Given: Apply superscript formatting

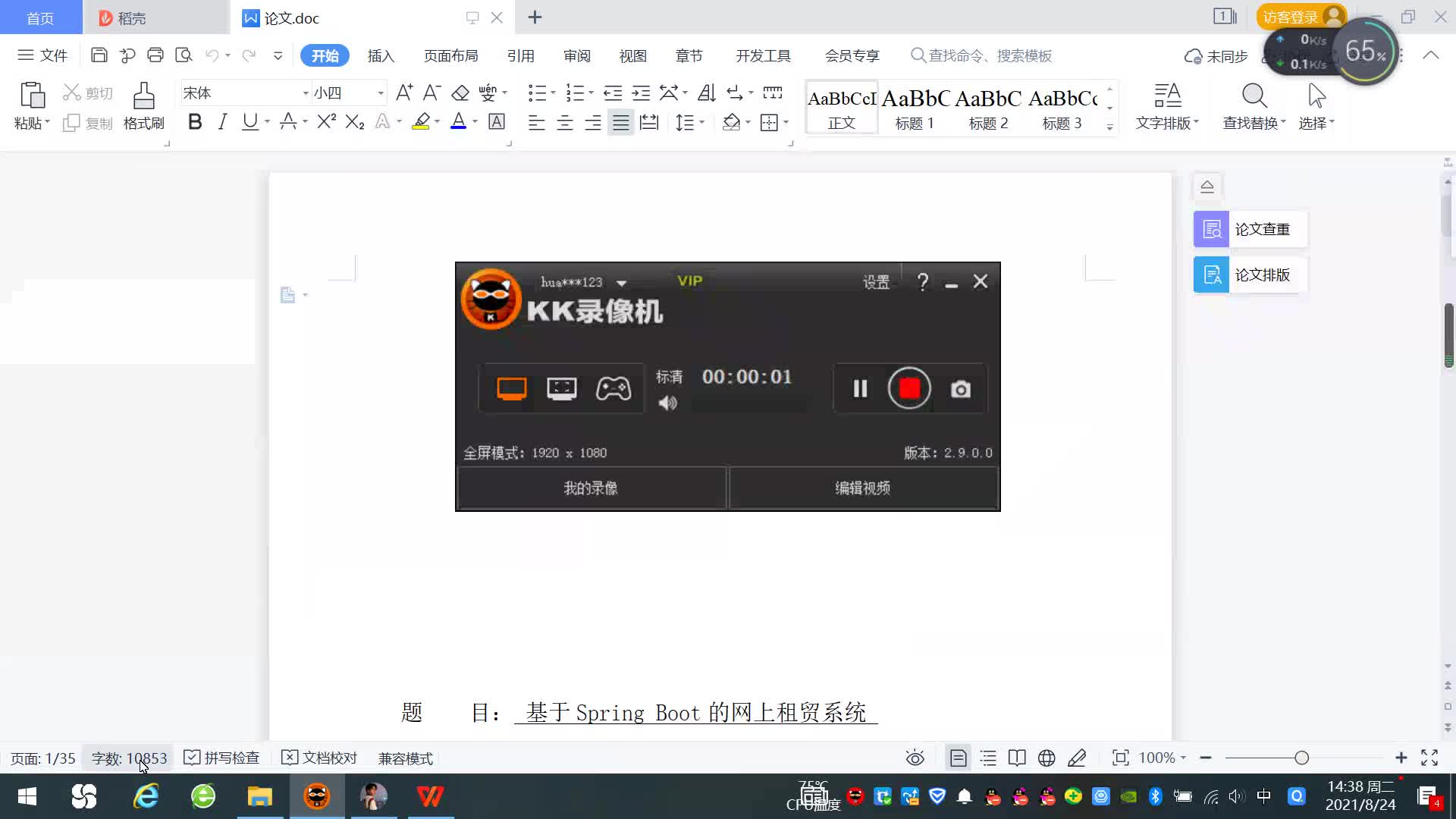Looking at the screenshot, I should [326, 121].
